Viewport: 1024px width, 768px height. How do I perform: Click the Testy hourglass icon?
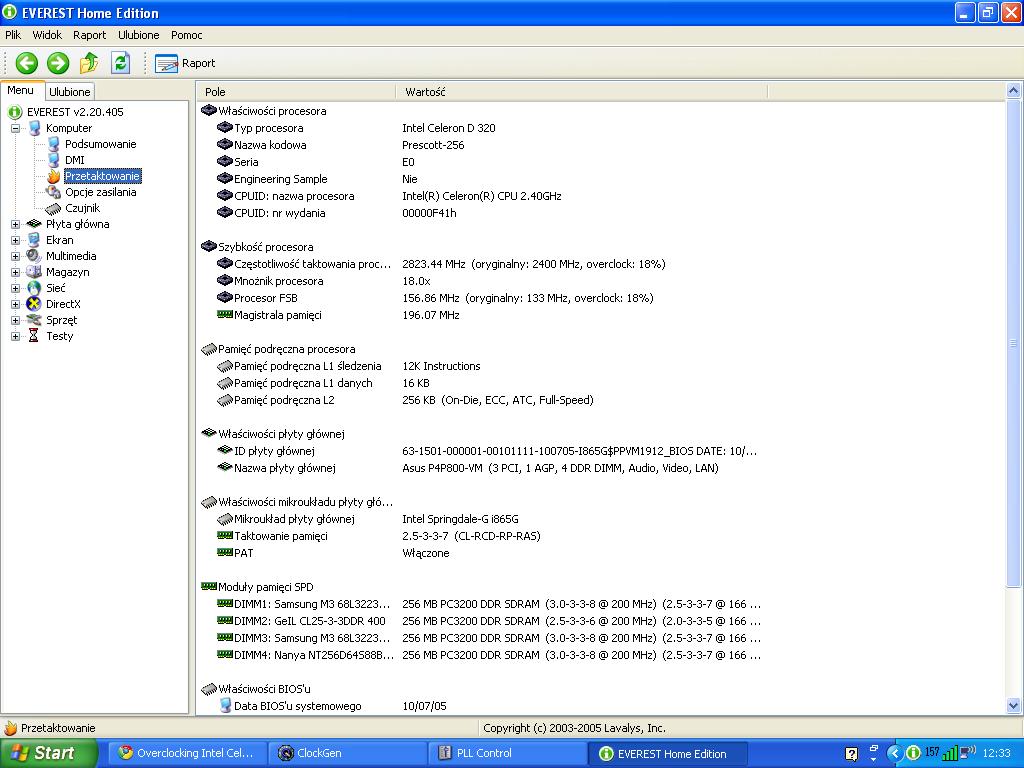click(x=34, y=336)
